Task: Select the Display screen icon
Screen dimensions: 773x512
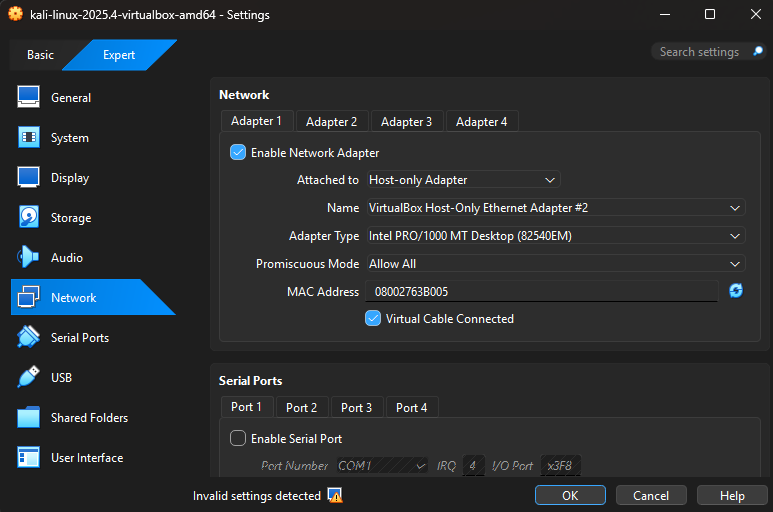Action: click(29, 177)
